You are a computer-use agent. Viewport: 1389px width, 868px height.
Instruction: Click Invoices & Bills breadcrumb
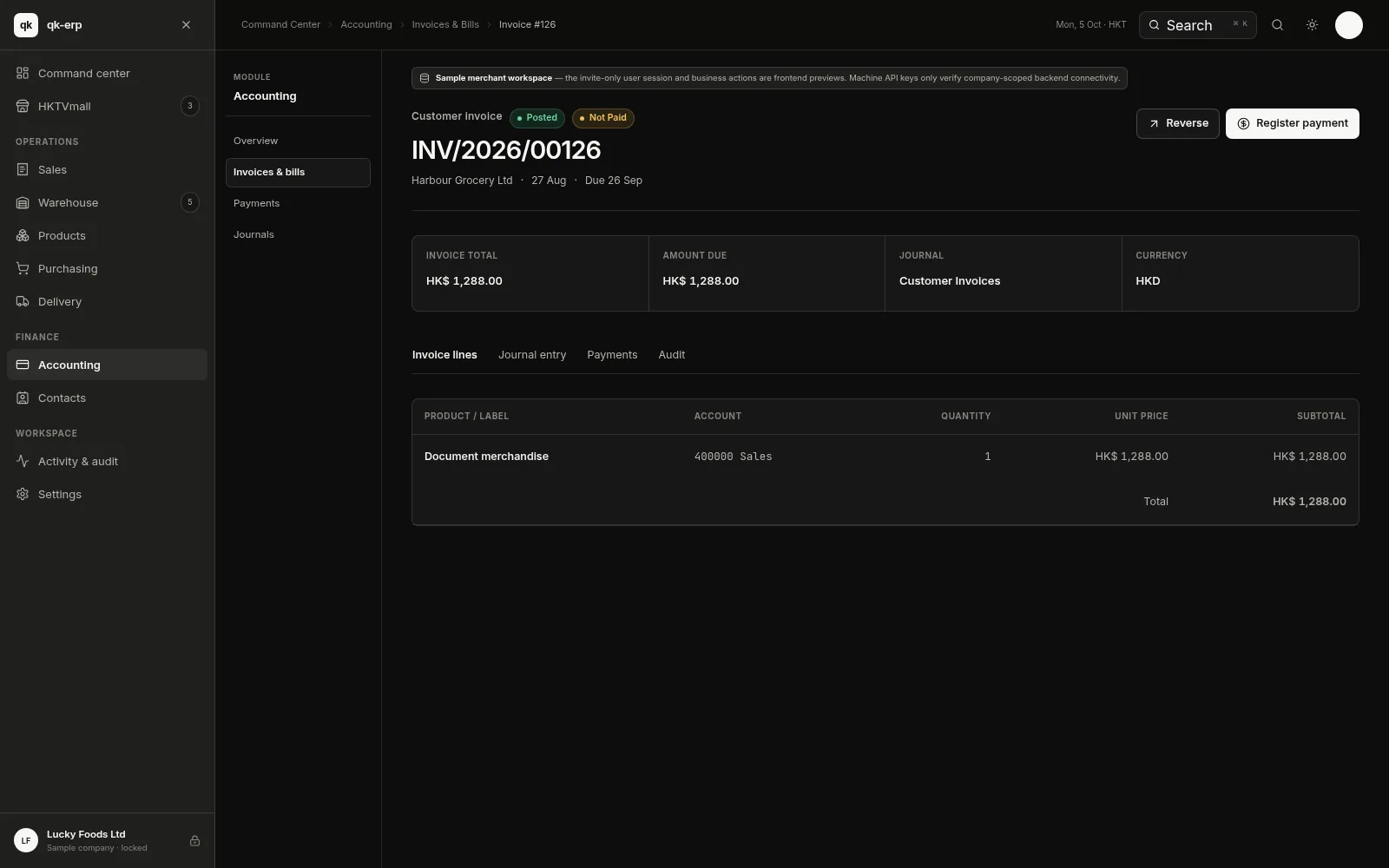(x=445, y=24)
